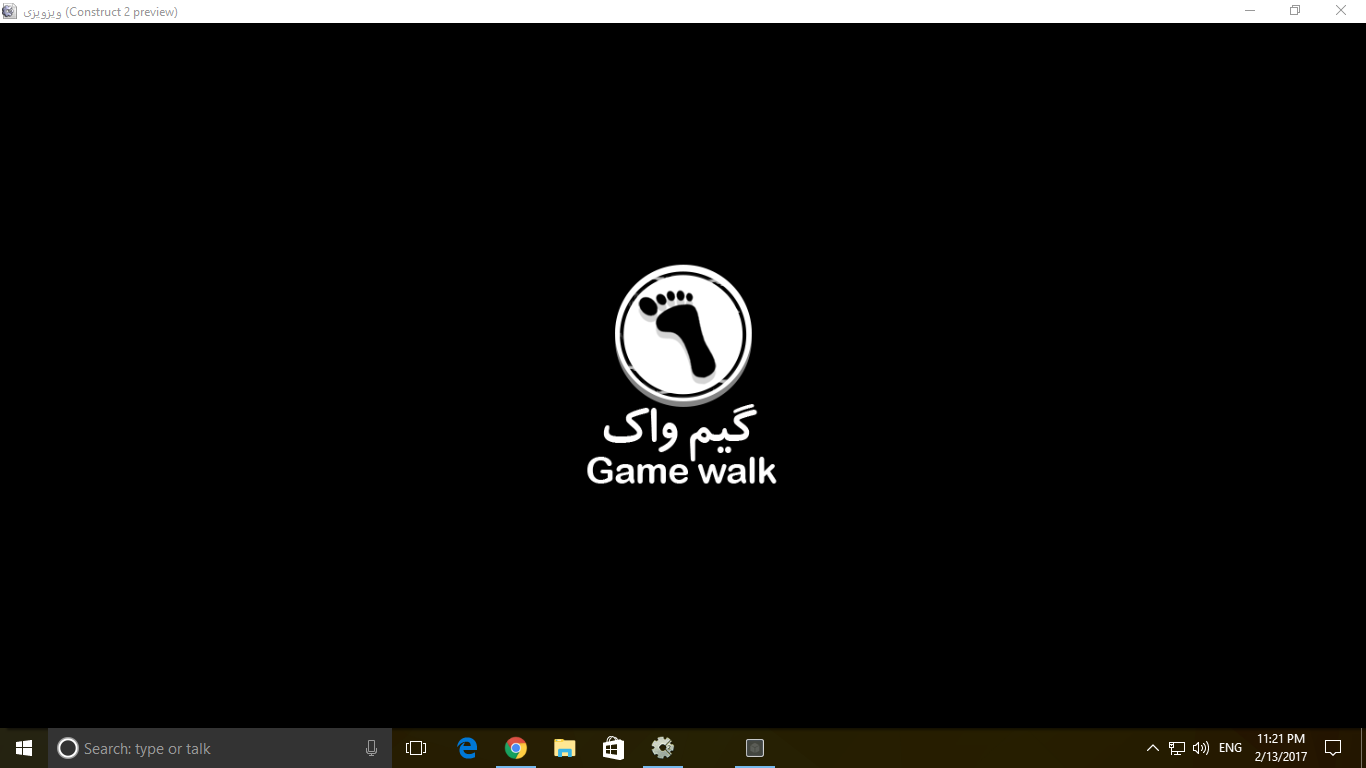Click the Cortana microphone icon

(x=371, y=748)
